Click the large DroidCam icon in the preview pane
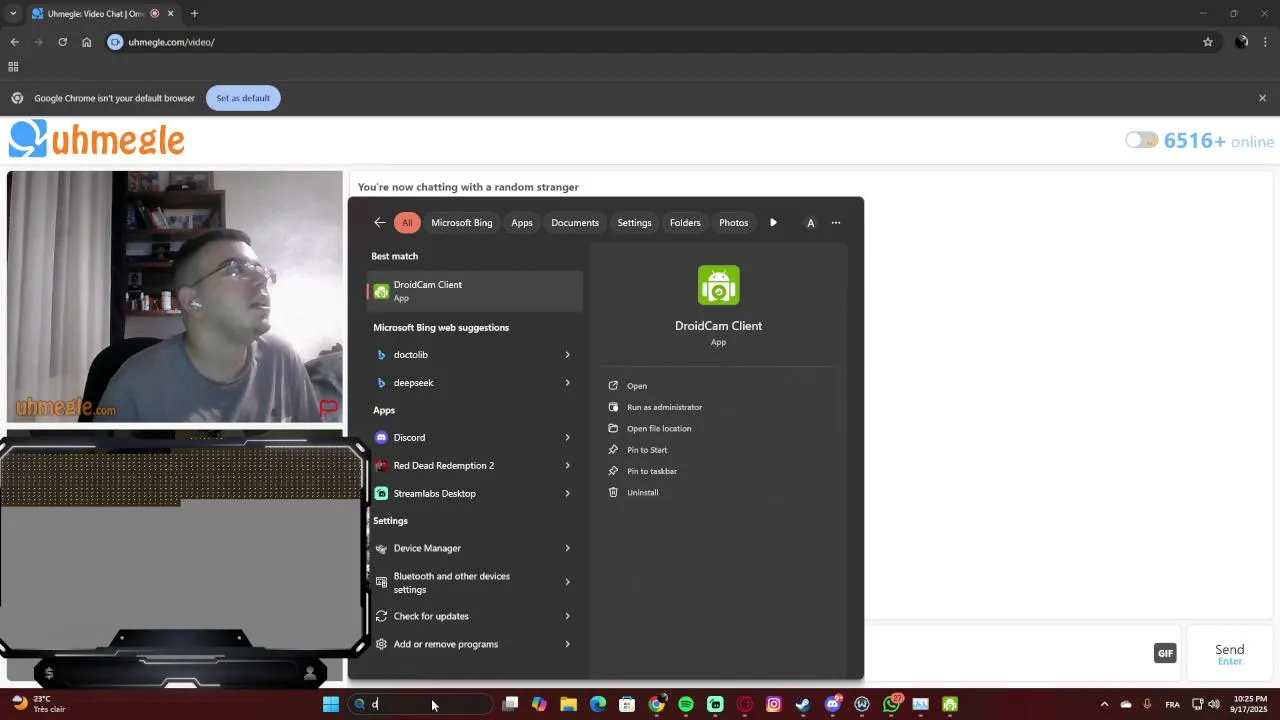Image resolution: width=1280 pixels, height=720 pixels. pos(718,285)
